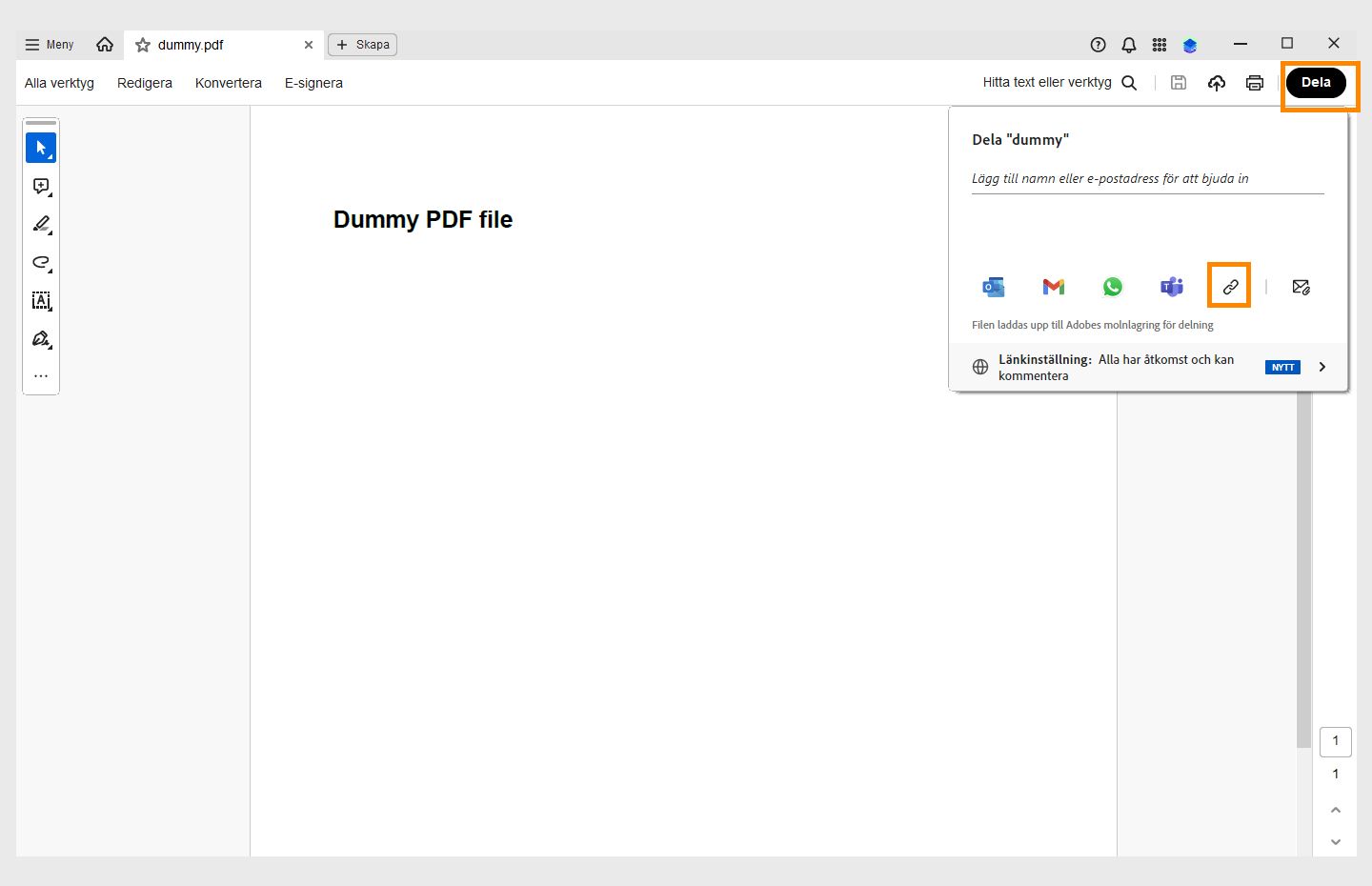This screenshot has width=1372, height=886.
Task: Select the sign fountain pen tool
Action: pos(41,339)
